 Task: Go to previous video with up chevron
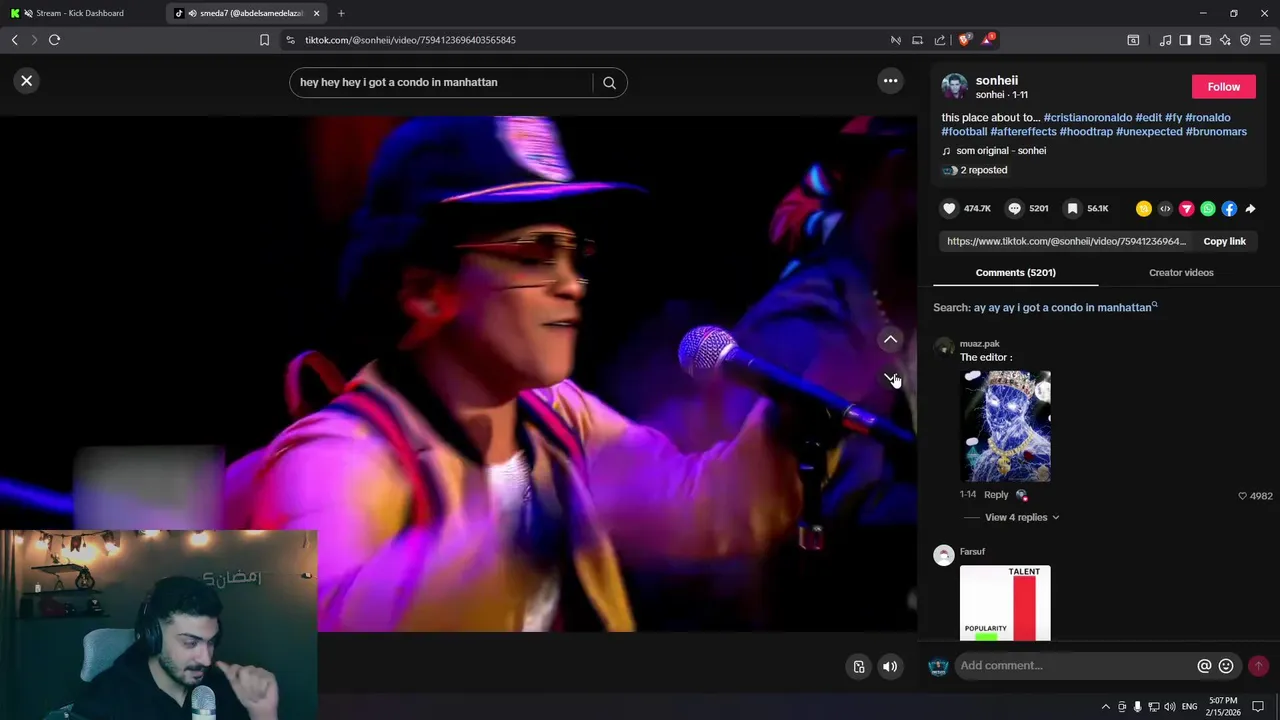tap(890, 340)
